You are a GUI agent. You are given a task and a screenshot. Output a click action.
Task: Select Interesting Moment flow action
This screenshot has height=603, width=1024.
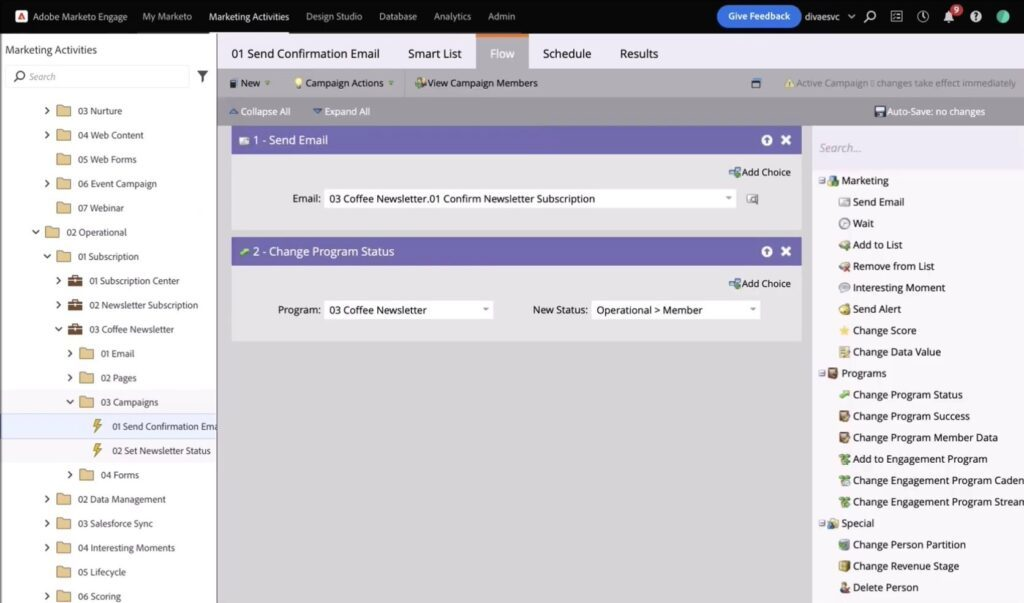point(891,287)
